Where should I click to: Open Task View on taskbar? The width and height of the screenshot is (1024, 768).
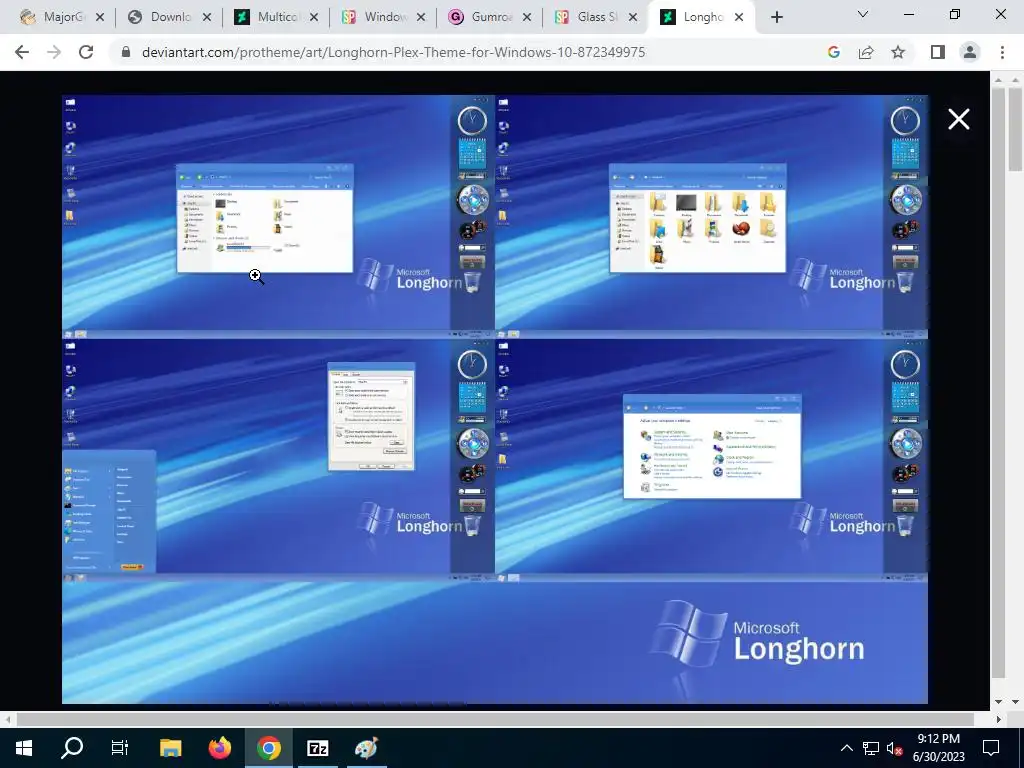click(120, 748)
